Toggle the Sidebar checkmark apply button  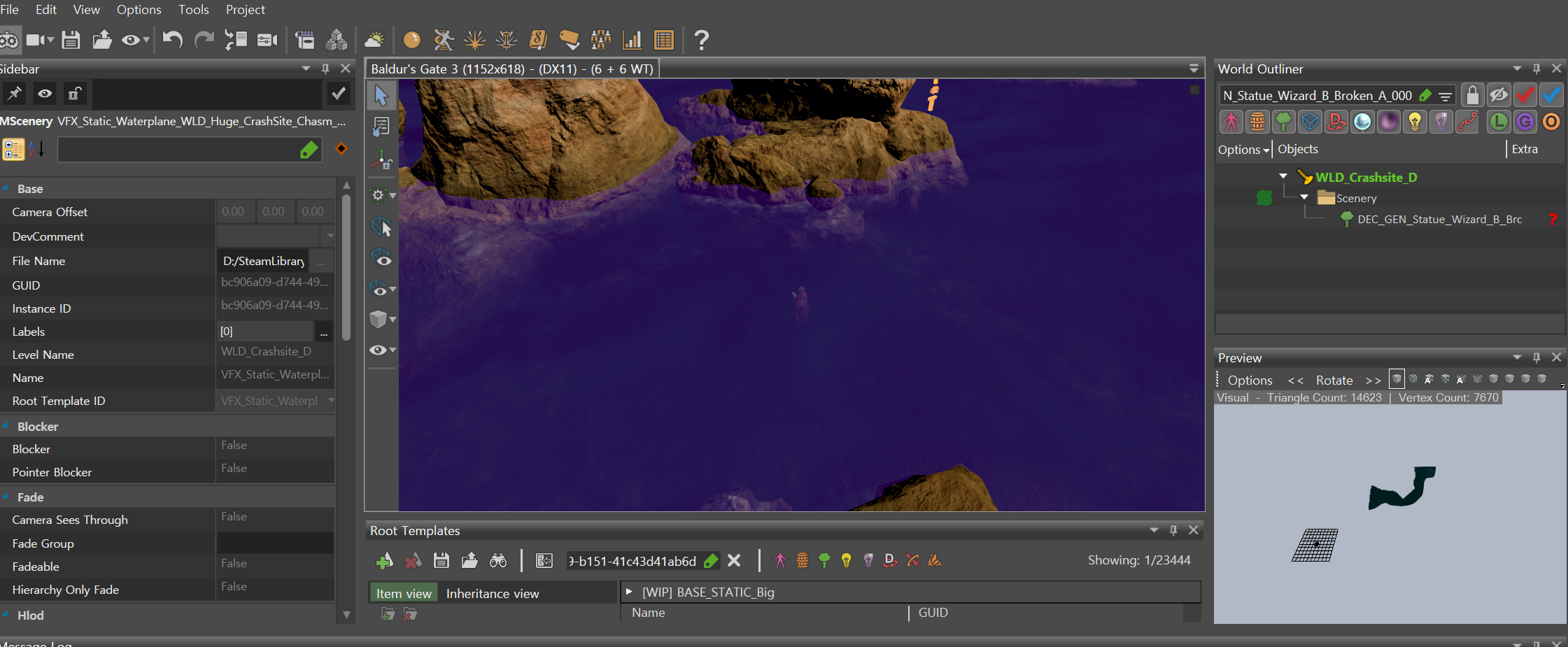click(339, 94)
